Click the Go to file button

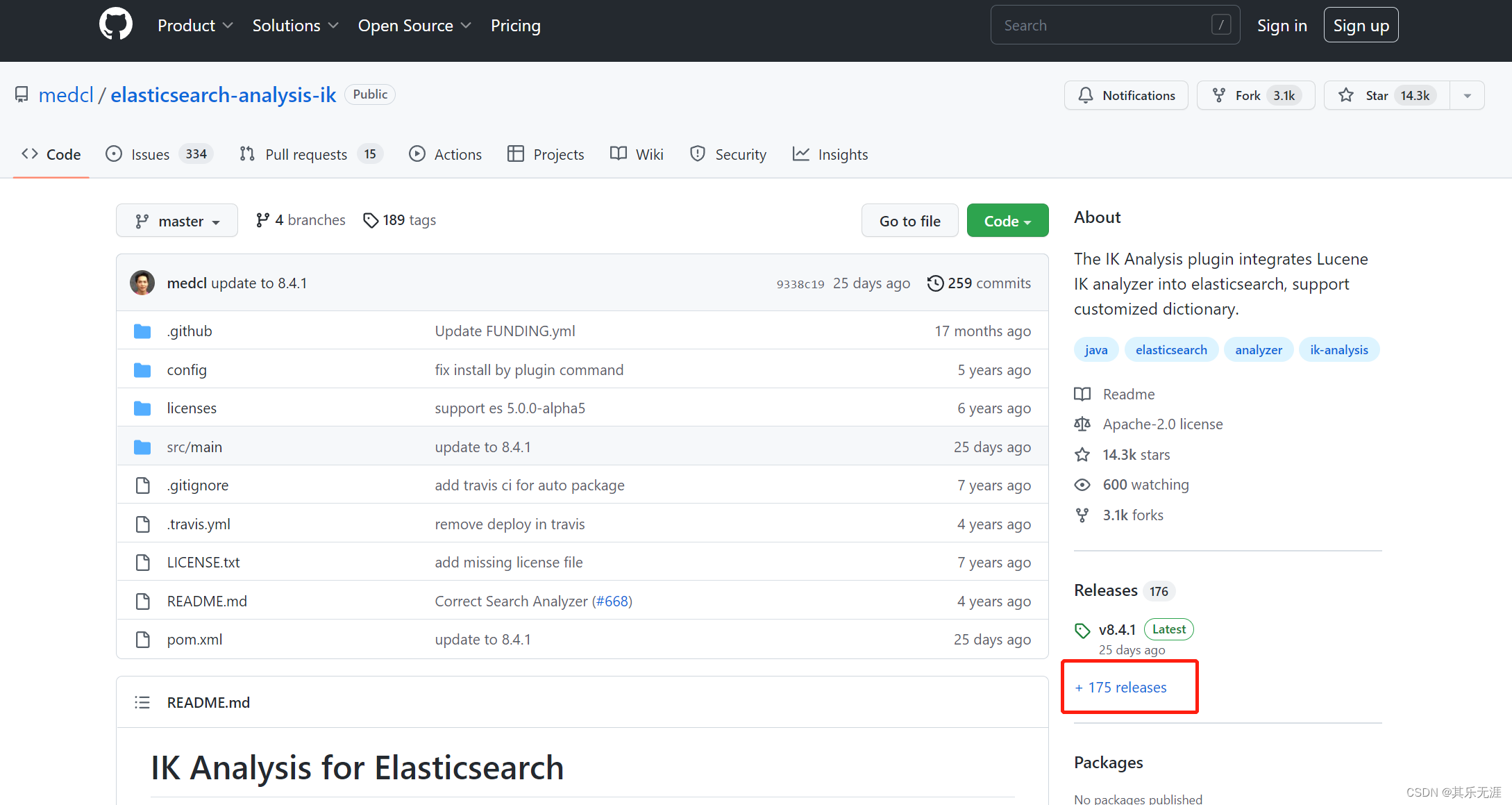tap(909, 221)
